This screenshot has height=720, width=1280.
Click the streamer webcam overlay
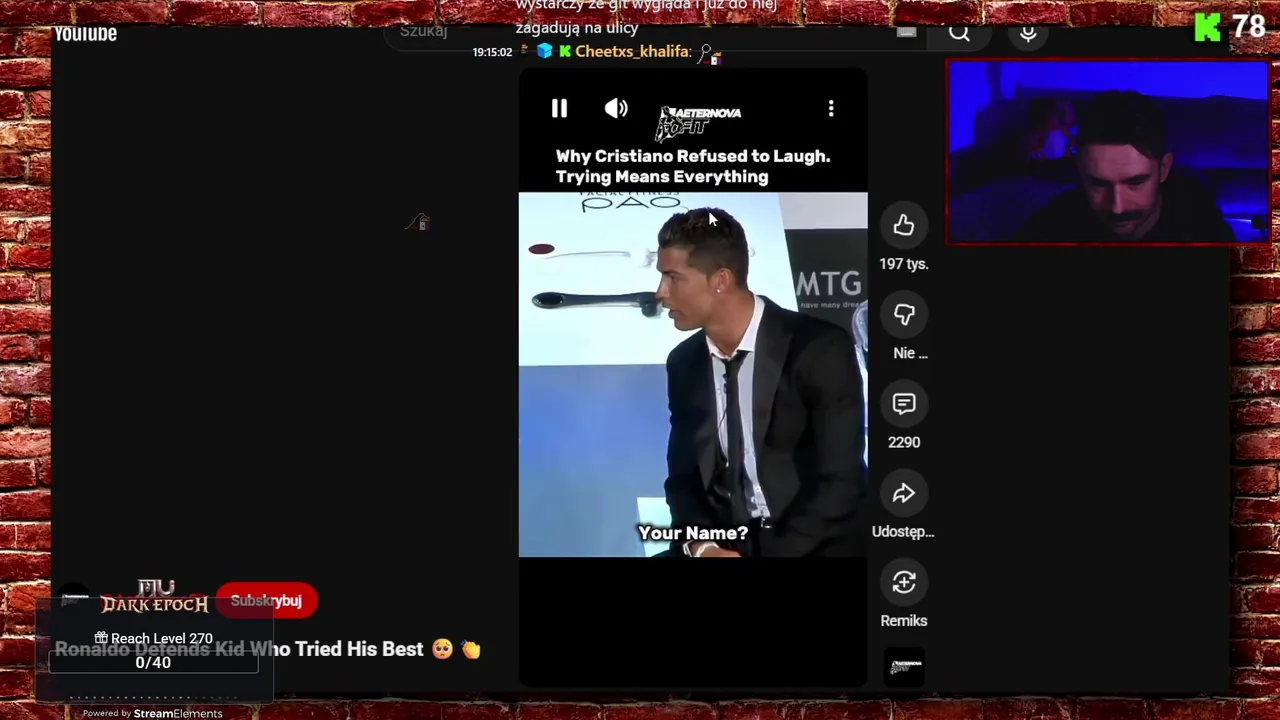click(1108, 152)
